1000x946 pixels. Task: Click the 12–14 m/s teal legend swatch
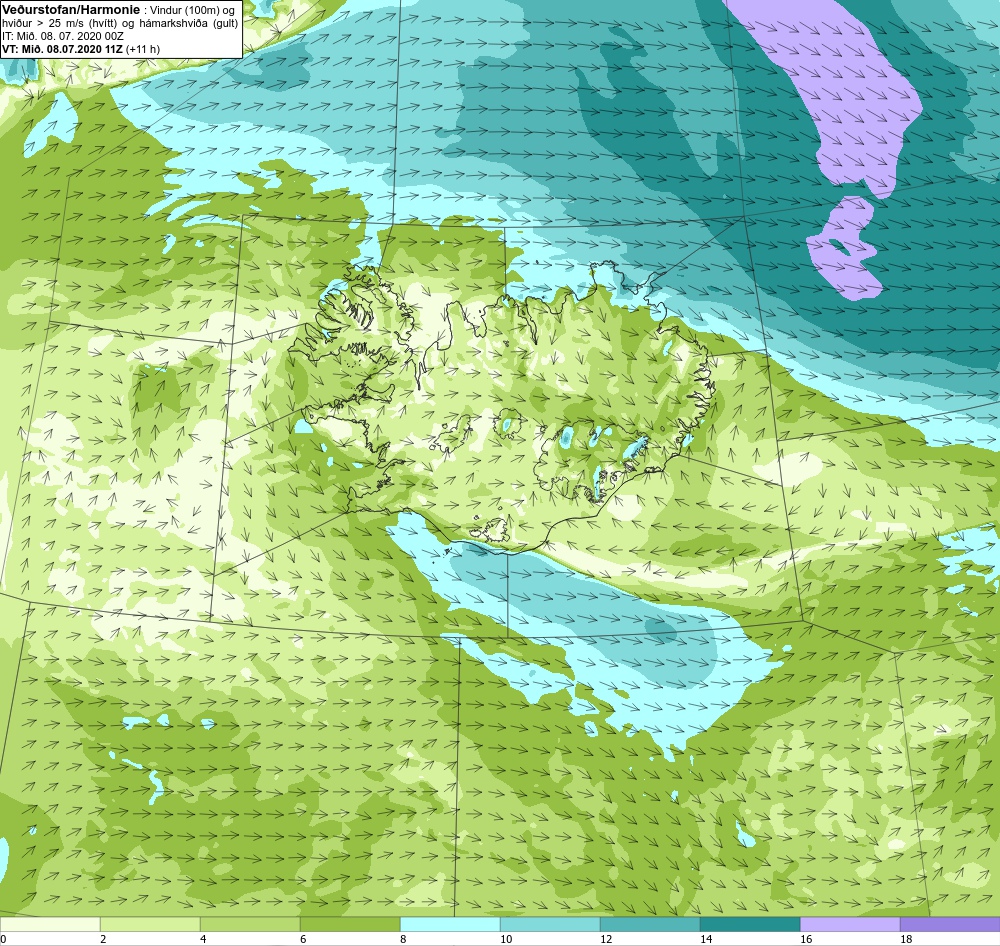pyautogui.click(x=650, y=924)
